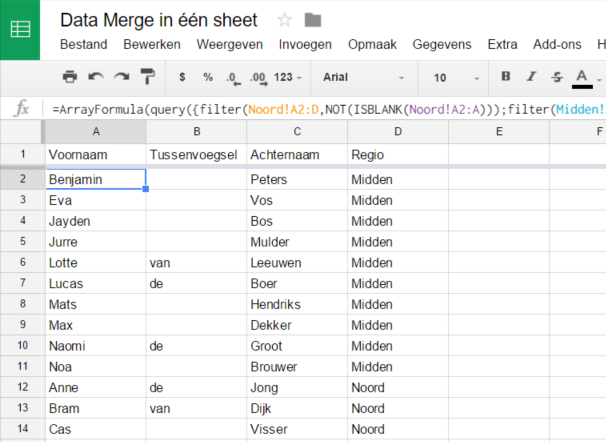This screenshot has height=442, width=606.
Task: Select the cell containing Hendriks
Action: pyautogui.click(x=297, y=304)
